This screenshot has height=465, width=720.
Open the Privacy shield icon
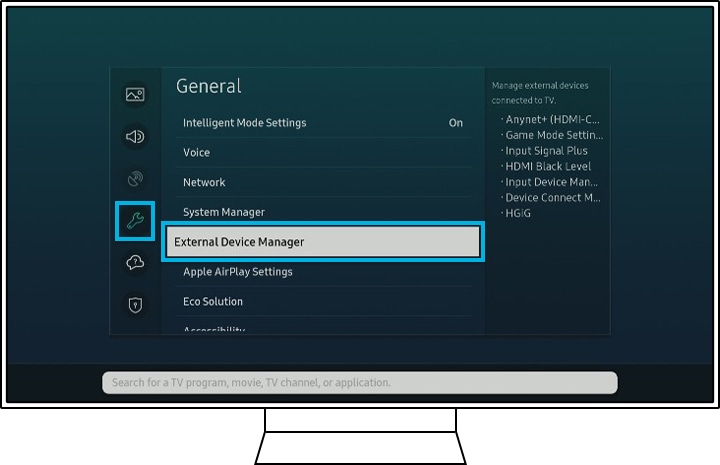135,305
